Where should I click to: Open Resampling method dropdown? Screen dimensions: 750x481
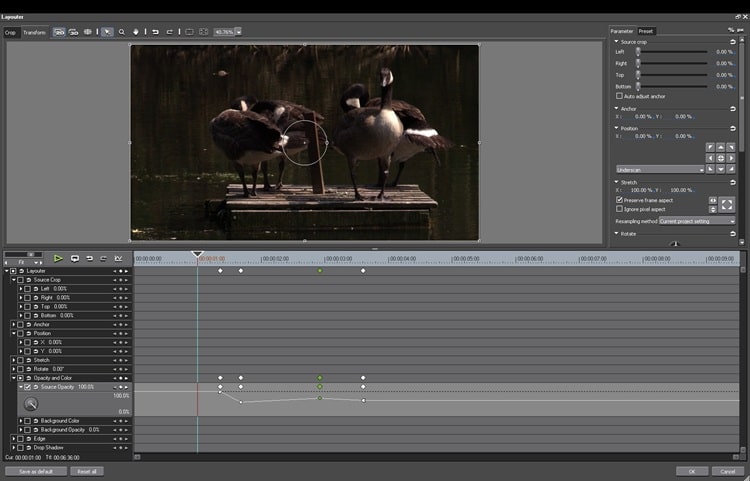coord(697,221)
